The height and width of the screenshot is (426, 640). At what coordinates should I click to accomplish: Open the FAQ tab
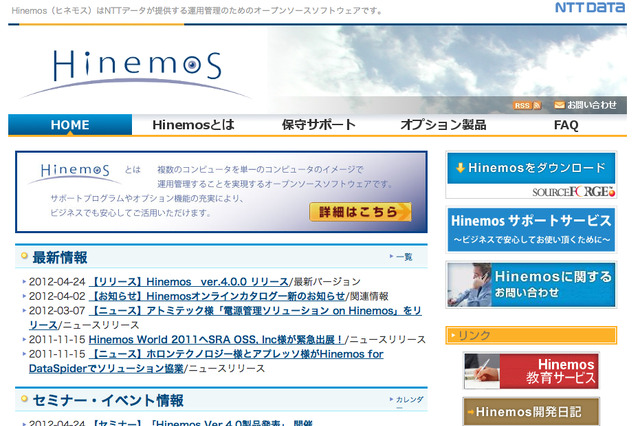coord(566,125)
